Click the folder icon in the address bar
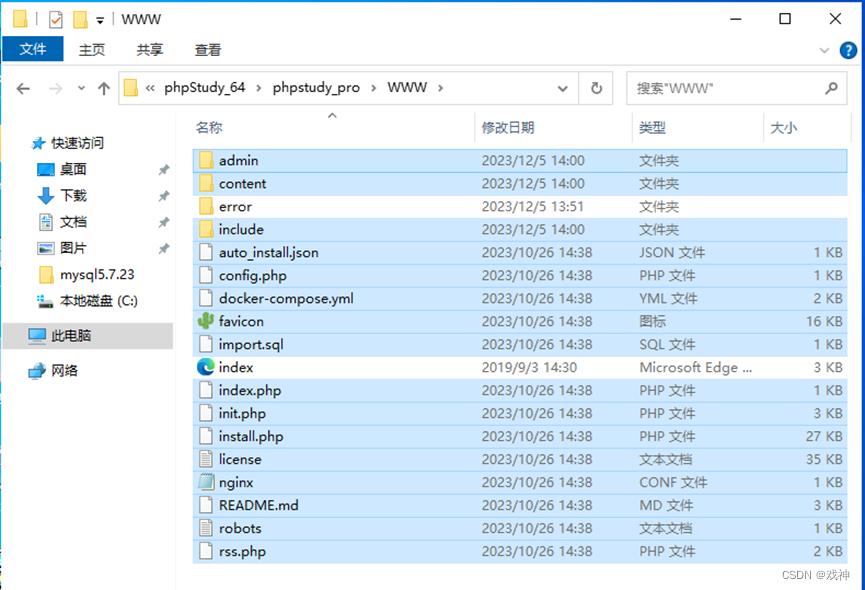This screenshot has height=590, width=865. tap(130, 88)
